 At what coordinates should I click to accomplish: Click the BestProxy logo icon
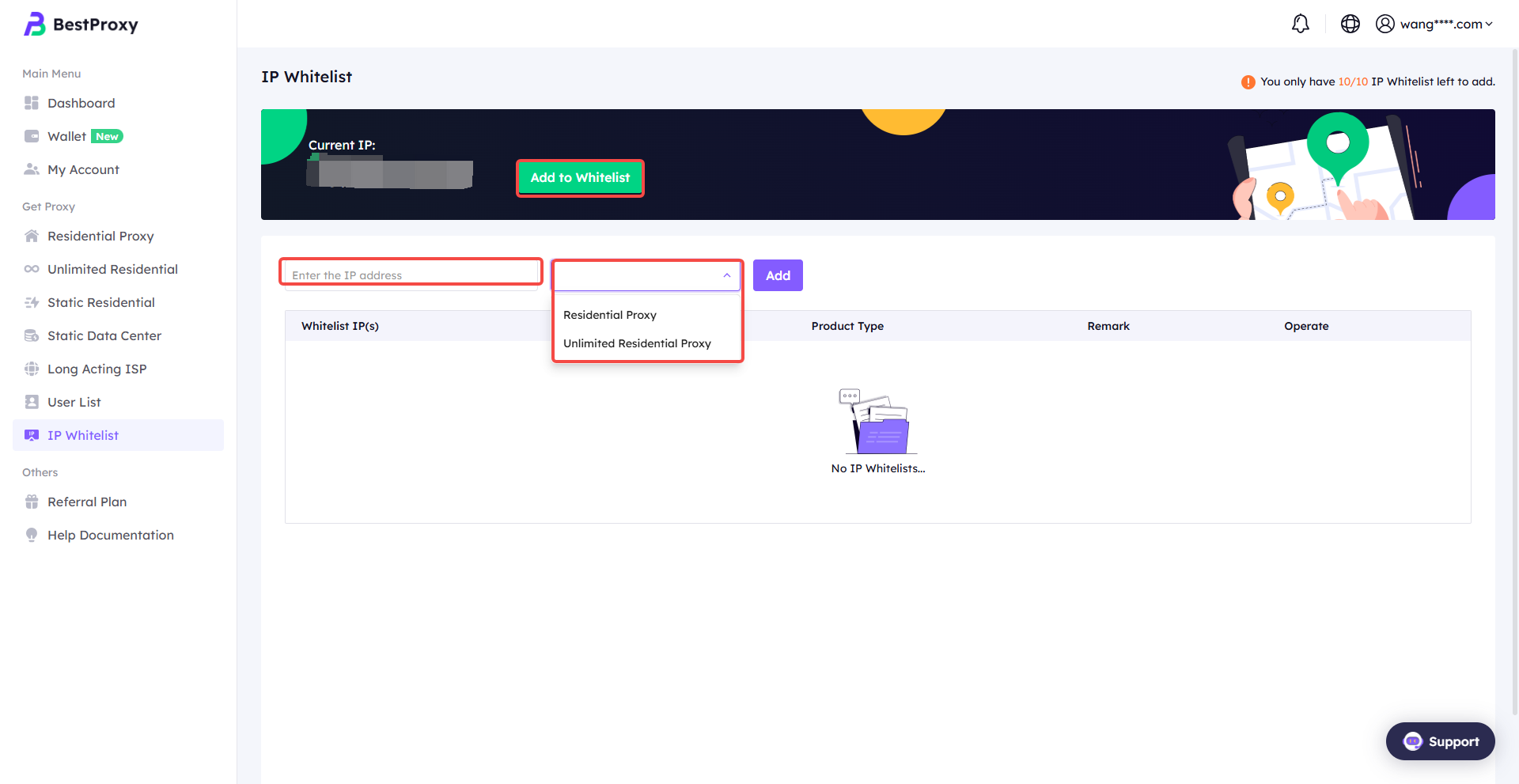pyautogui.click(x=34, y=25)
